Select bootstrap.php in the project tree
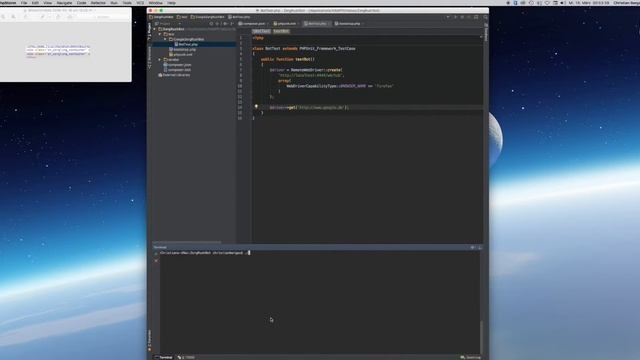 (184, 49)
